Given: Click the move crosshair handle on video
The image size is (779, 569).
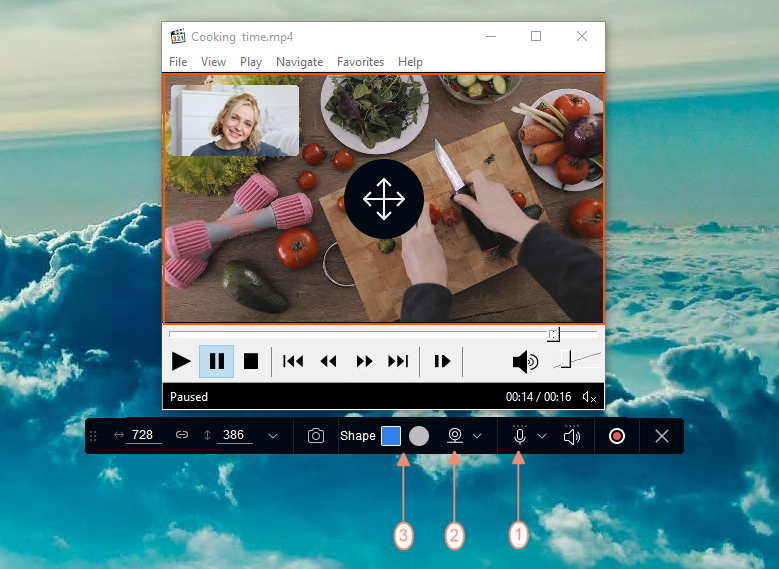Looking at the screenshot, I should tap(384, 199).
